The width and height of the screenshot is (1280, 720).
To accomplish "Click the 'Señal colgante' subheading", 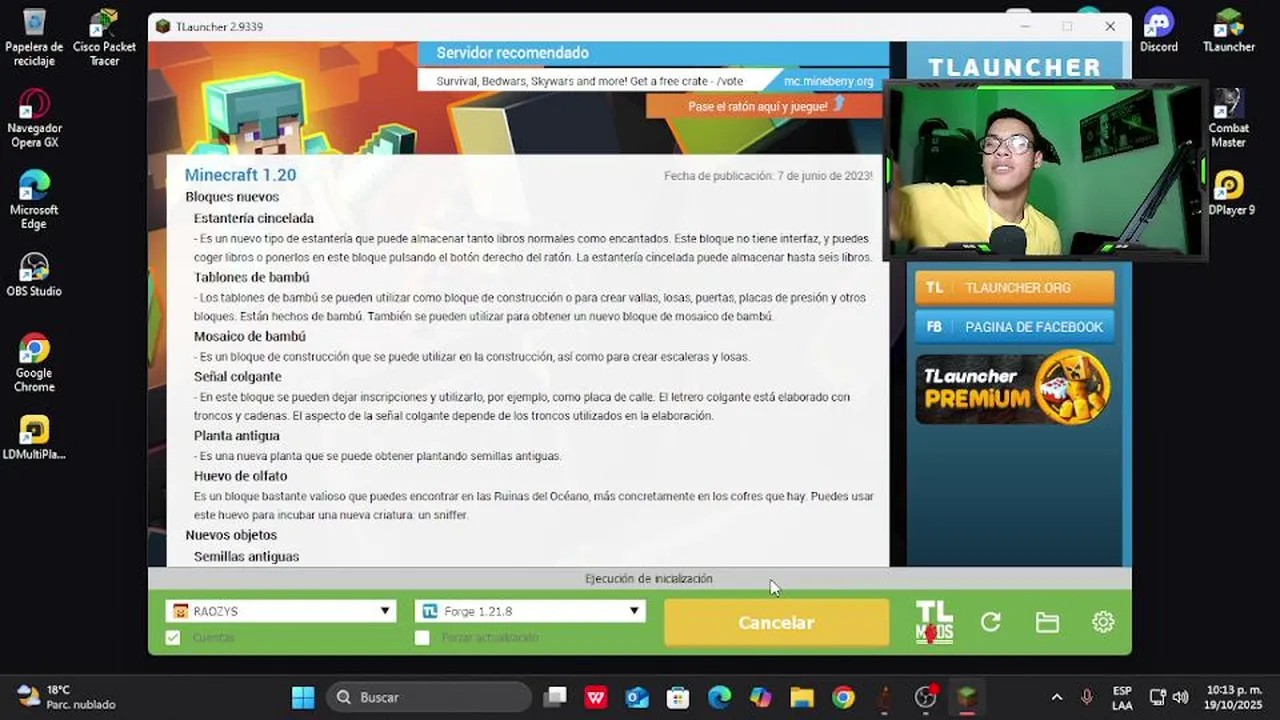I will coord(238,376).
